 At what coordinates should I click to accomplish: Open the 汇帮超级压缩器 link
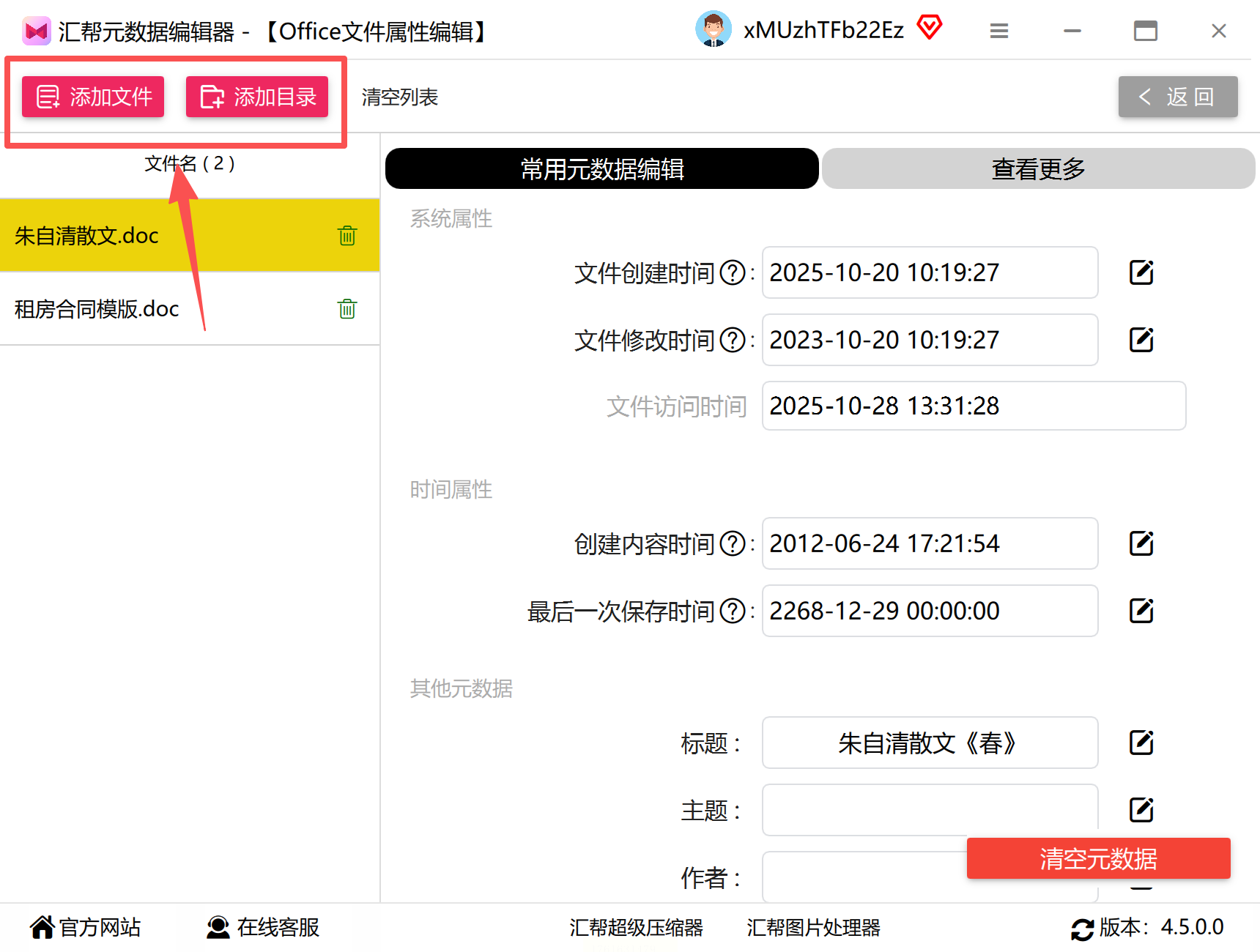637,928
